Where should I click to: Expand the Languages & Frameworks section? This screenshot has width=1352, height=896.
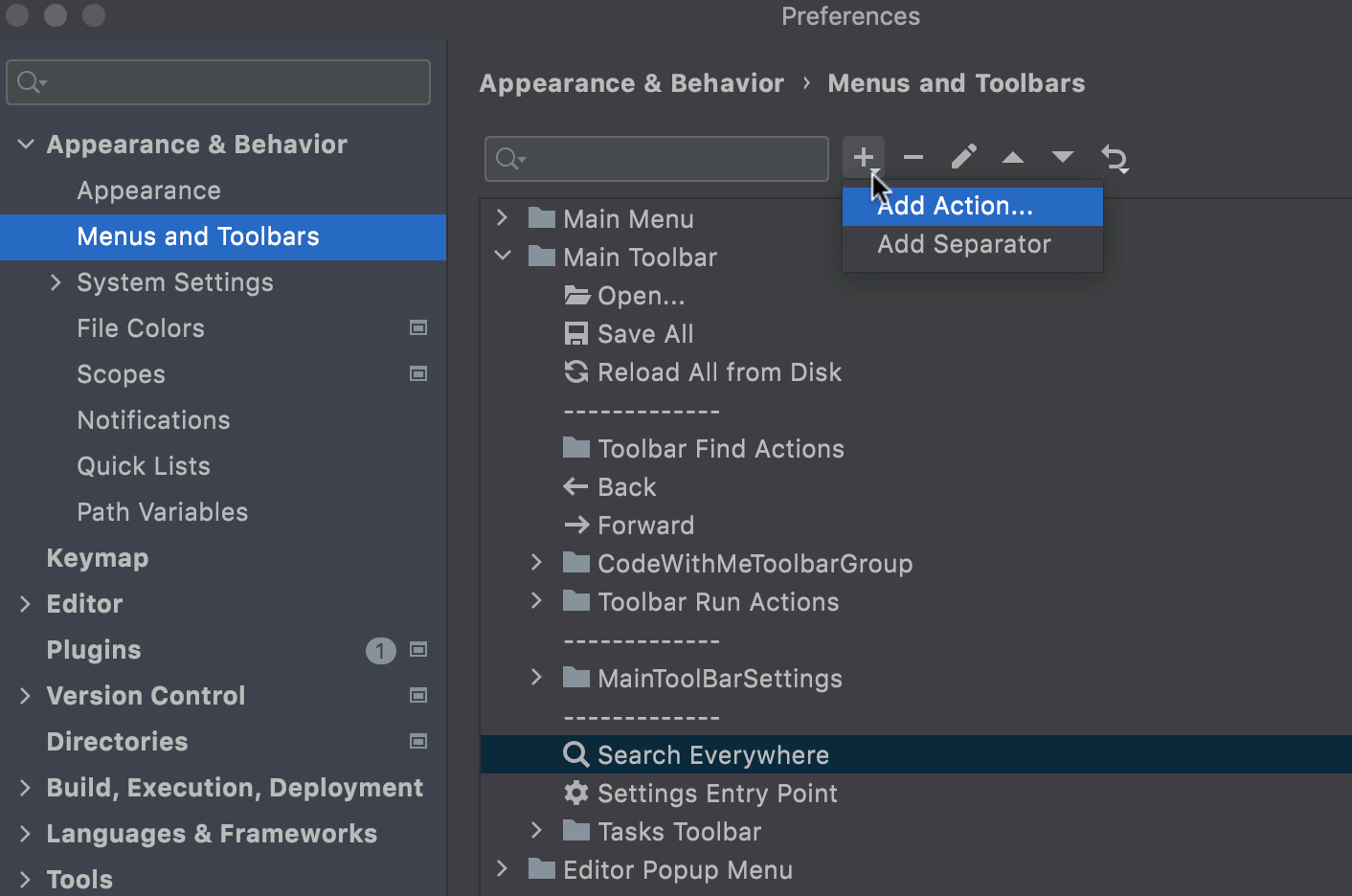[x=25, y=834]
